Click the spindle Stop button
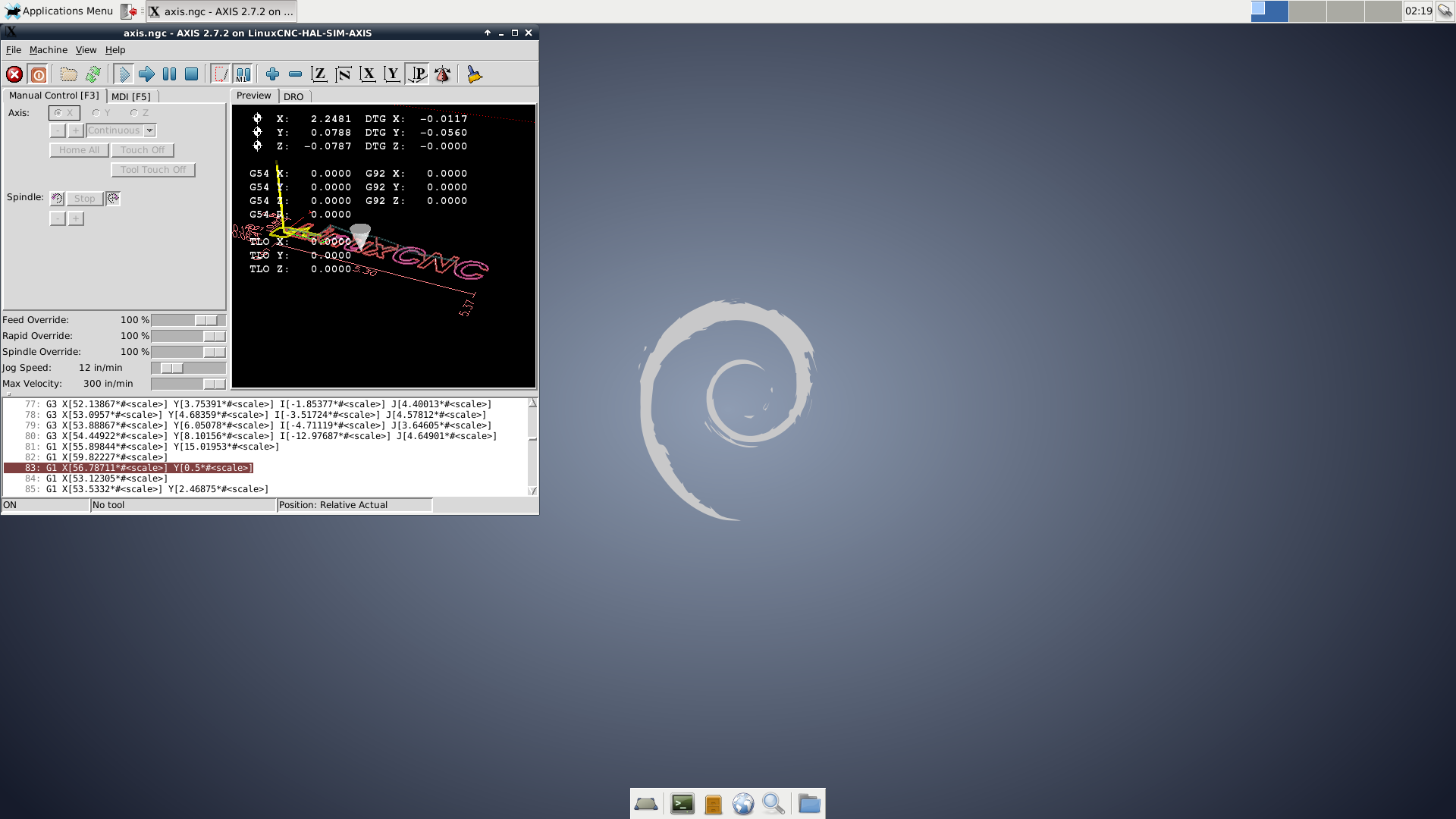This screenshot has height=819, width=1456. (x=85, y=199)
